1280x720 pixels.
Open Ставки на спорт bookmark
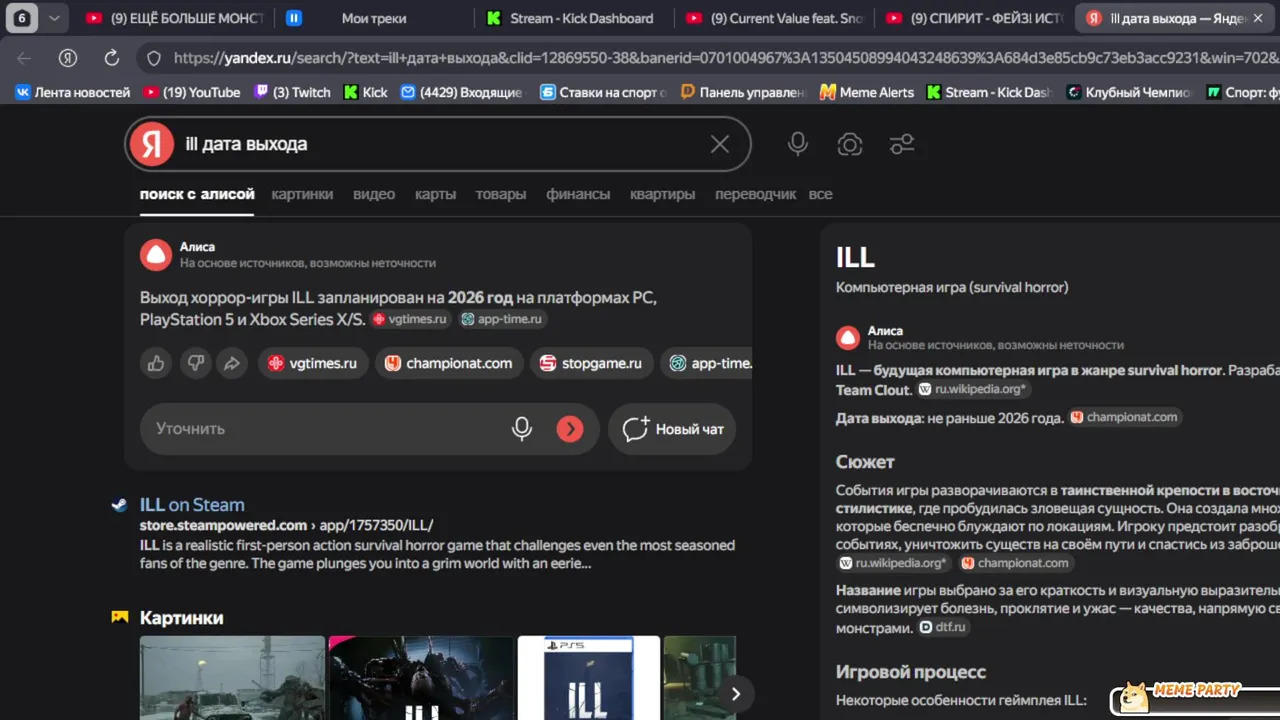point(603,92)
